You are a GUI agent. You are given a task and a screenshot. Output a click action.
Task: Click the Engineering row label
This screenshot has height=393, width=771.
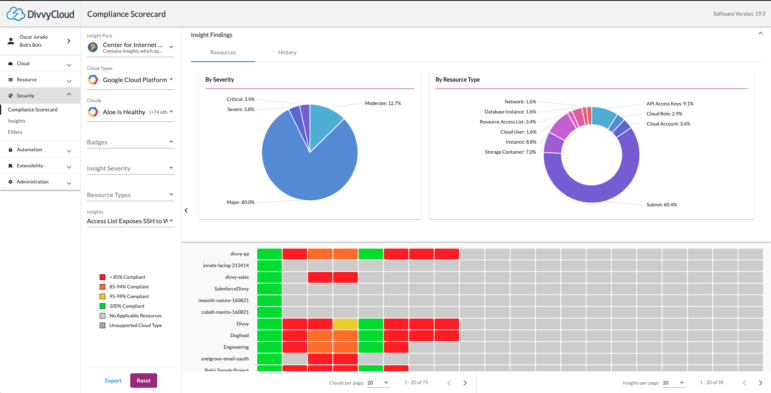click(x=237, y=347)
